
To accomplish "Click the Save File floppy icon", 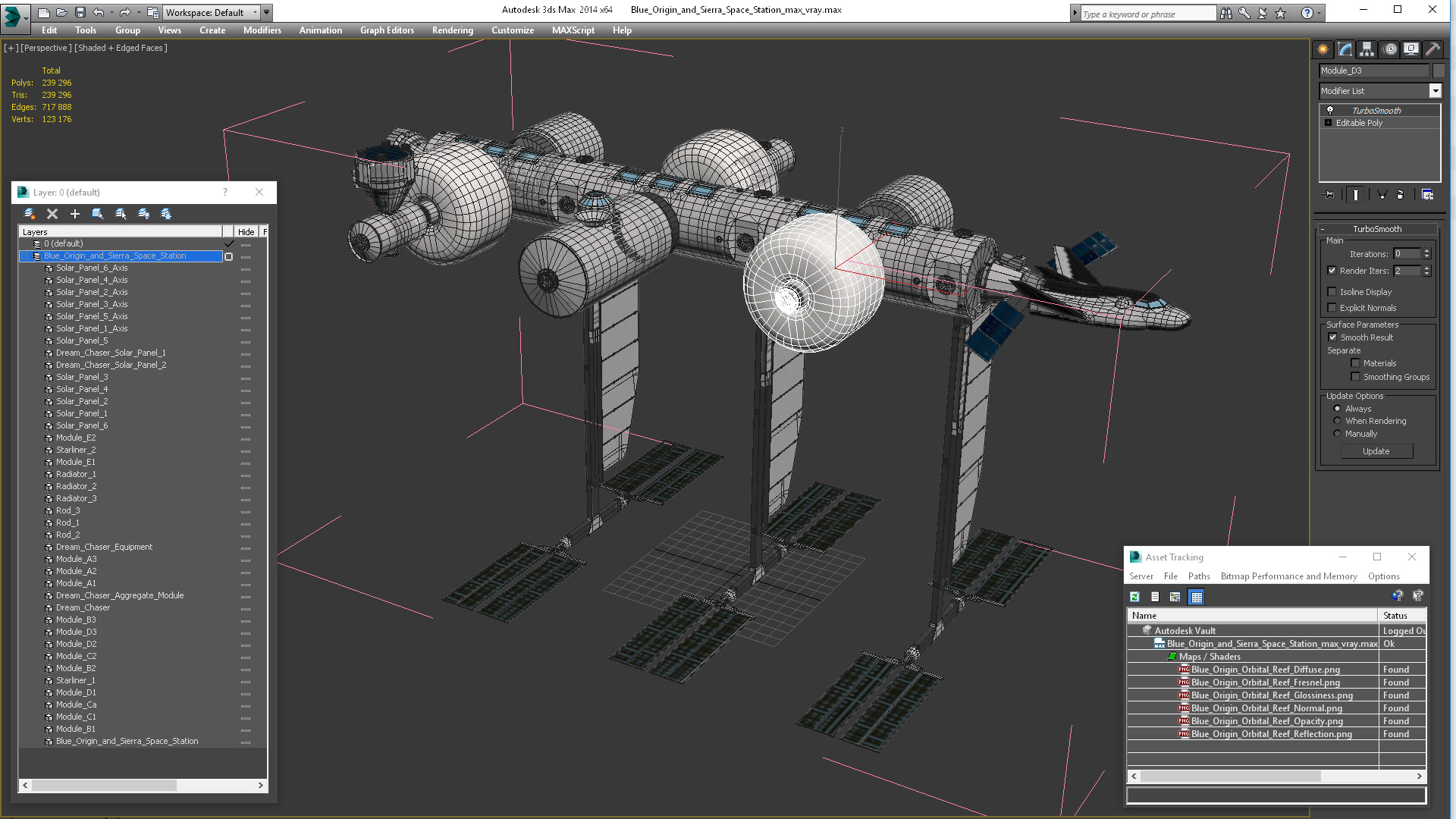I will coord(80,12).
